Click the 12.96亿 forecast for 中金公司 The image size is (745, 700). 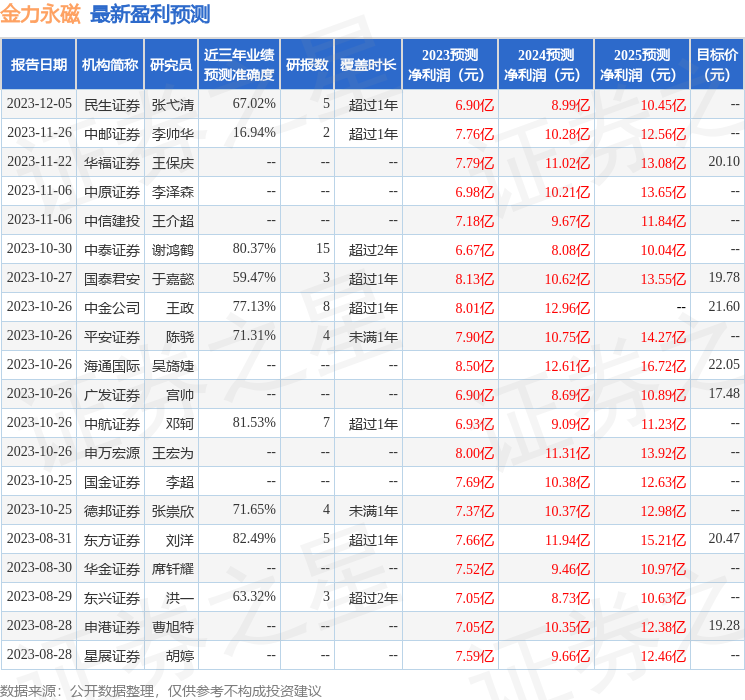point(567,308)
